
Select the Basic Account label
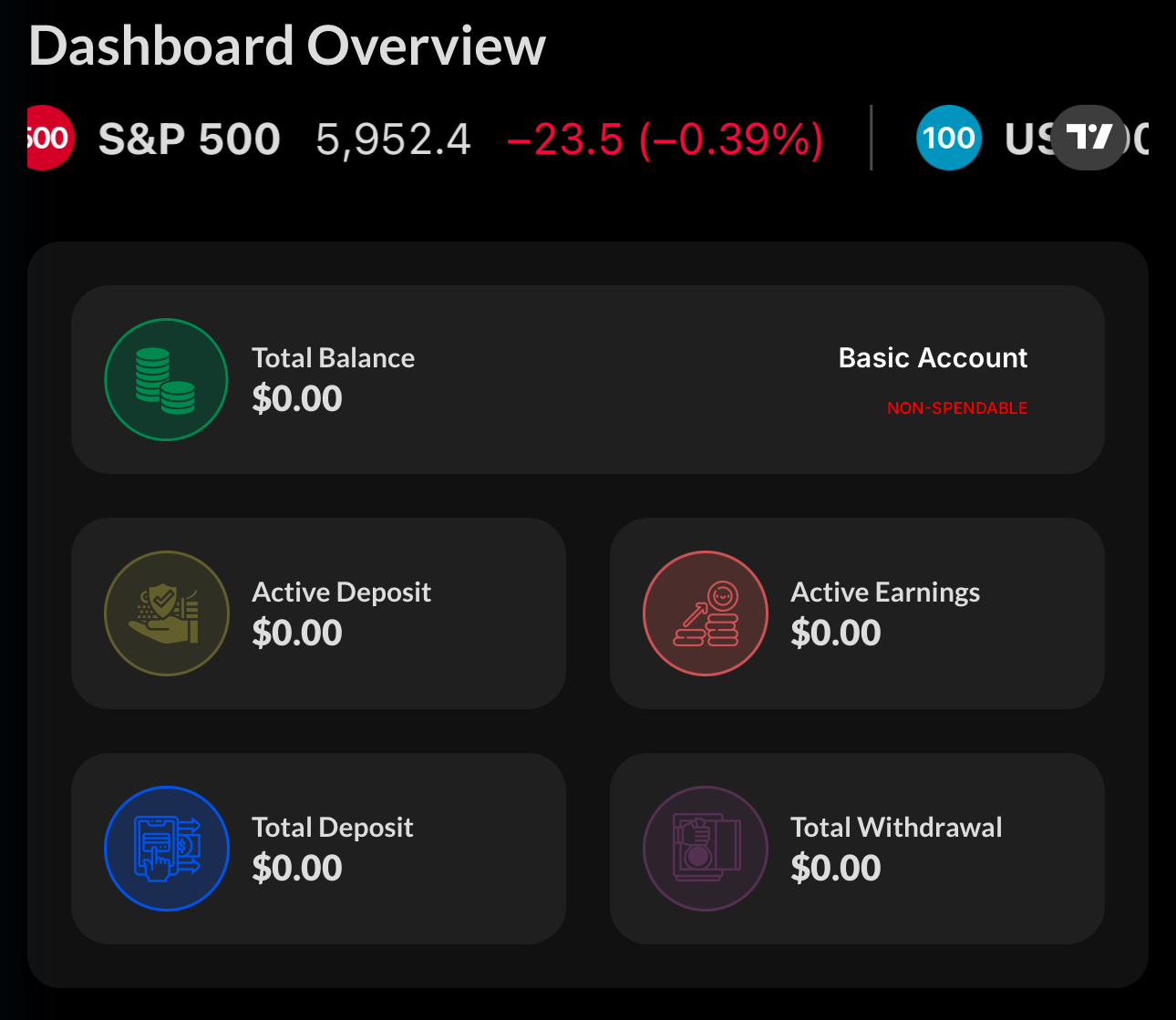(933, 357)
